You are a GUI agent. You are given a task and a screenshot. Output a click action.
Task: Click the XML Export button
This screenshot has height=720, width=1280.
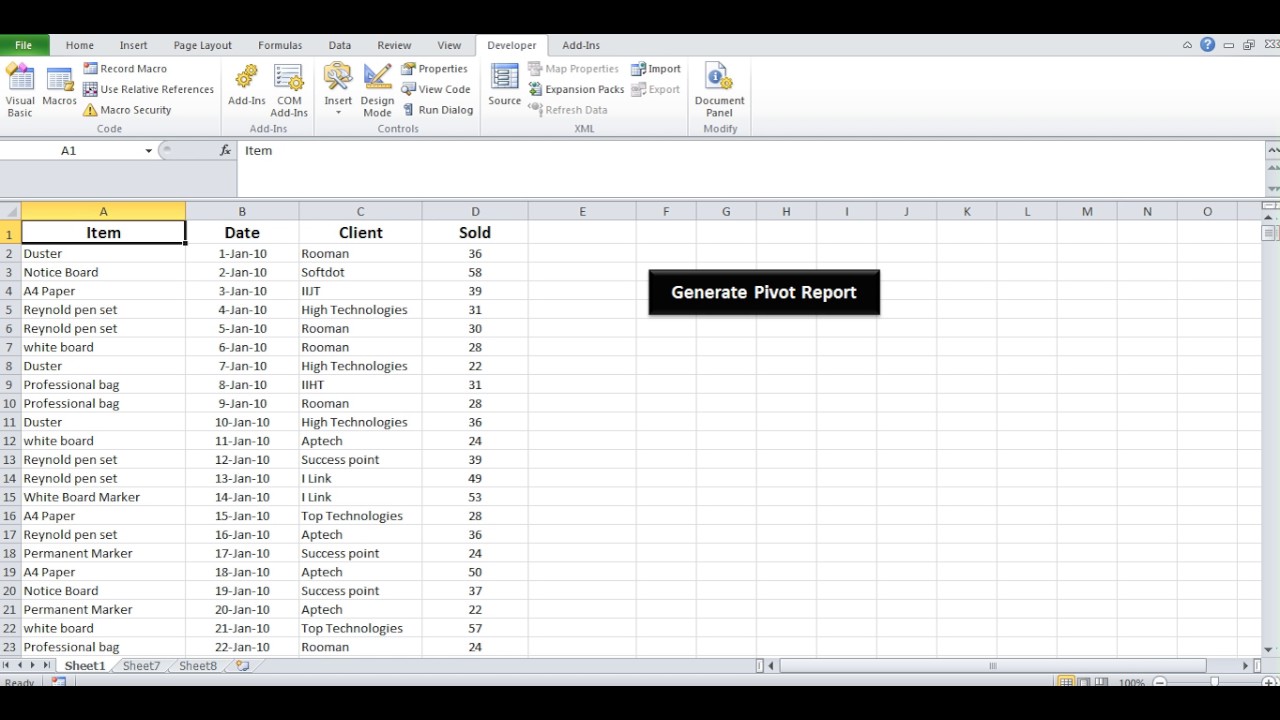656,89
